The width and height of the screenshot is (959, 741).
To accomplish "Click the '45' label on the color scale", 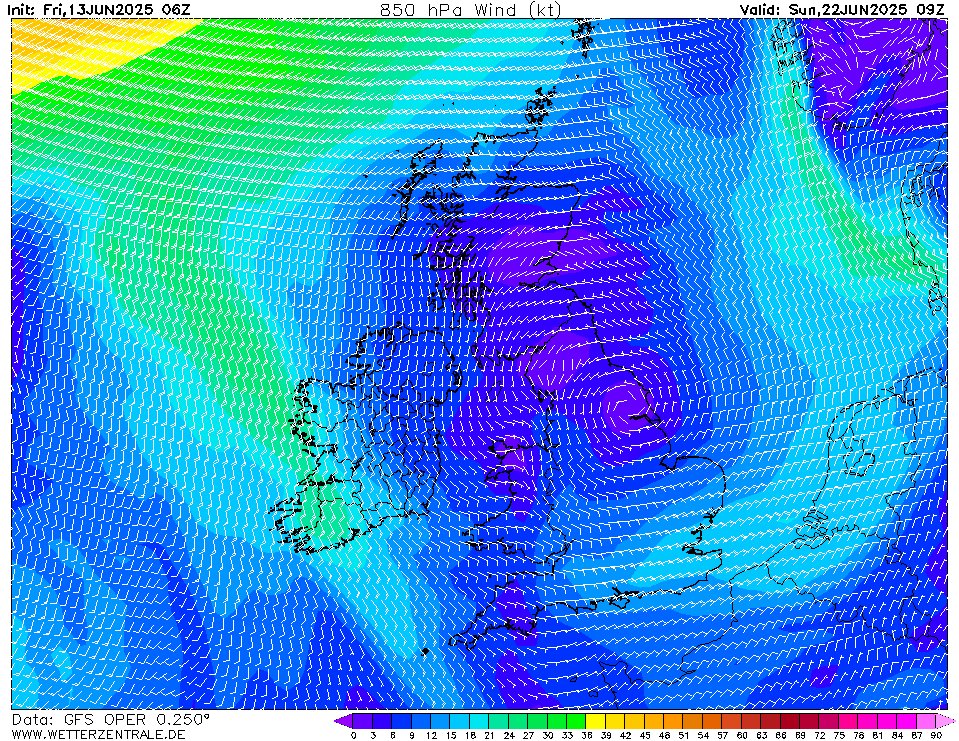I will tap(645, 735).
